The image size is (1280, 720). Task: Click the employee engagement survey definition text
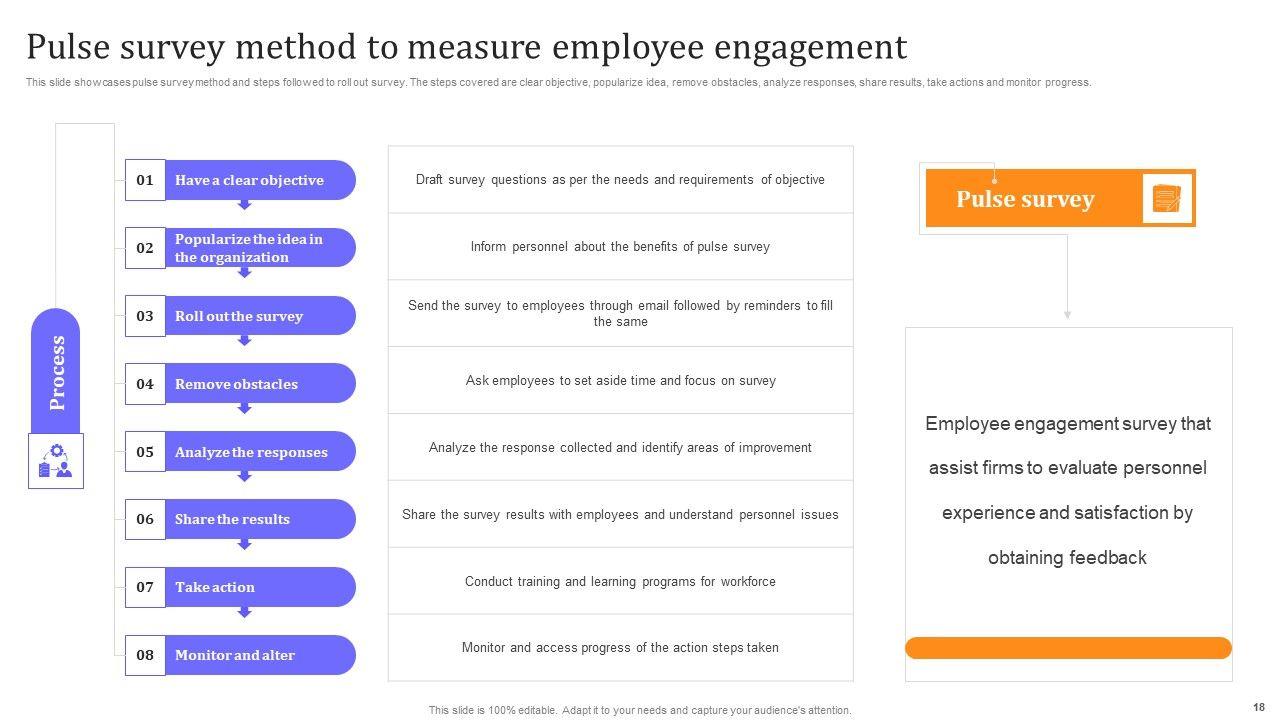(1068, 490)
